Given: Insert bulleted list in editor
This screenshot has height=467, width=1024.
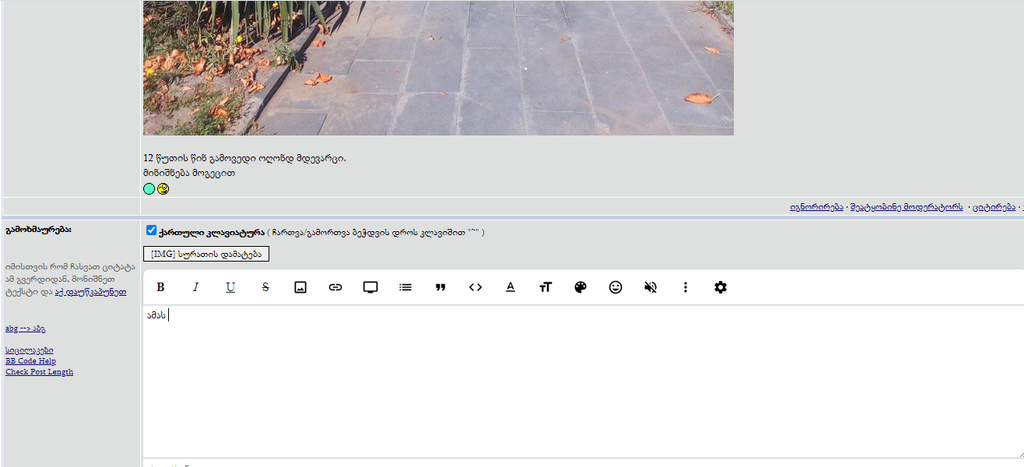Looking at the screenshot, I should pos(406,287).
